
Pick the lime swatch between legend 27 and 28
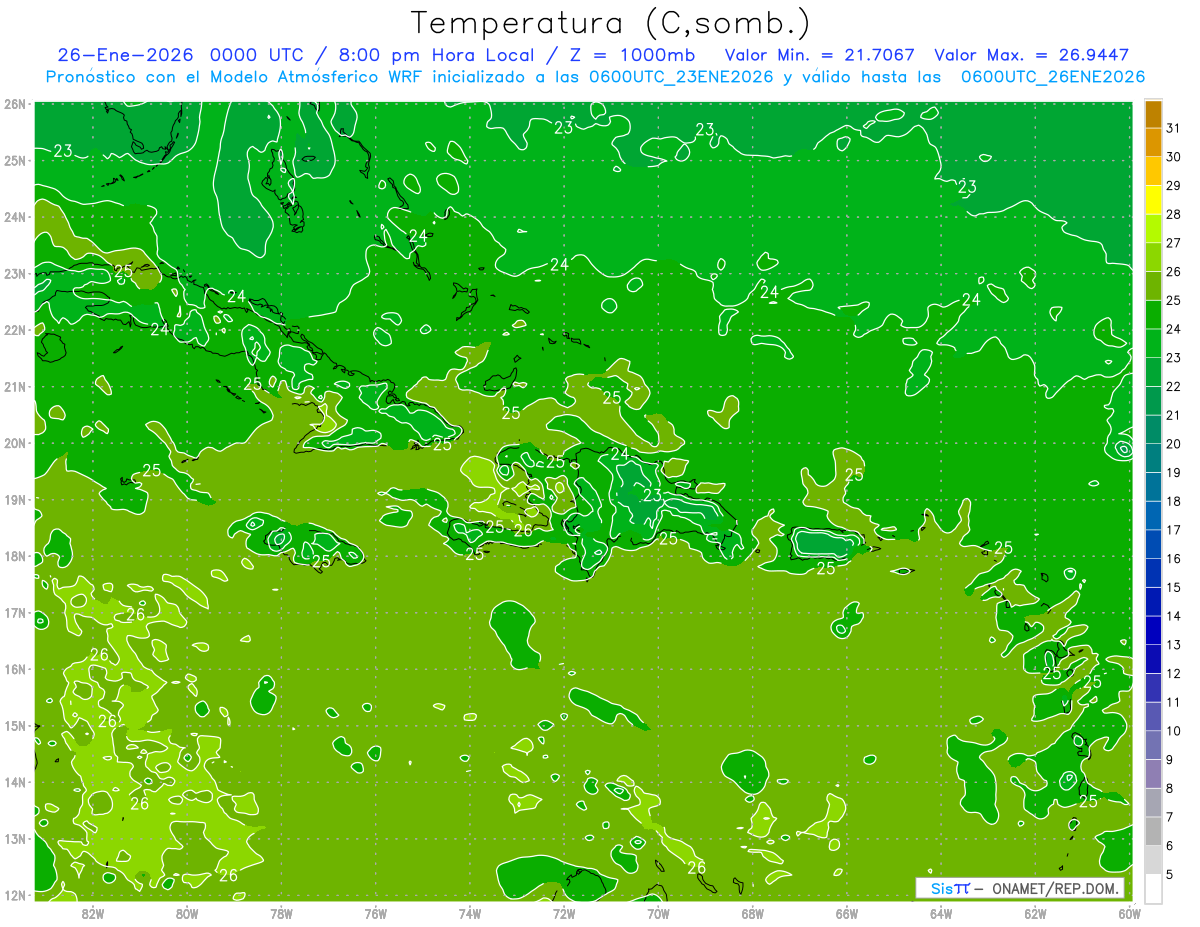tap(1153, 229)
